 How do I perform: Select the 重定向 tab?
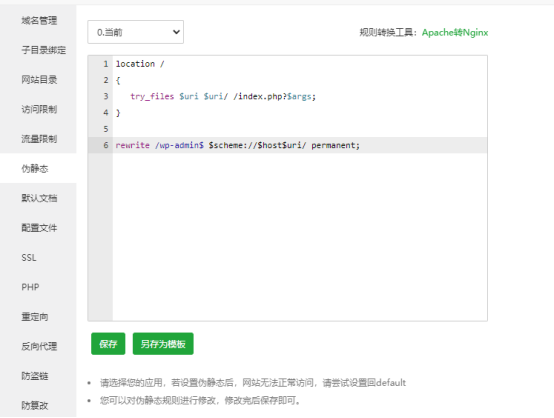[x=38, y=317]
